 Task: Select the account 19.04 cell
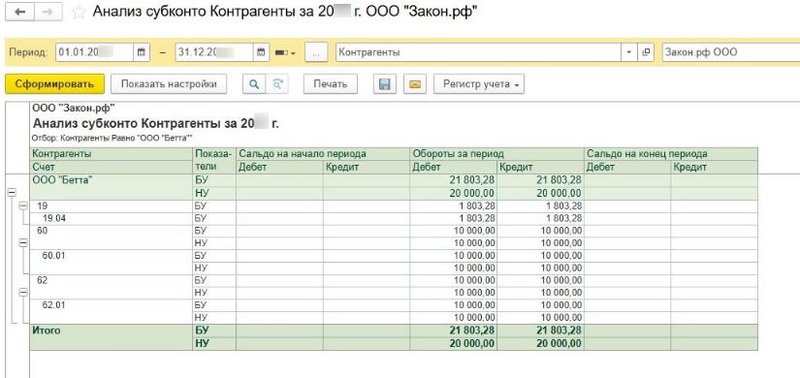pyautogui.click(x=111, y=218)
